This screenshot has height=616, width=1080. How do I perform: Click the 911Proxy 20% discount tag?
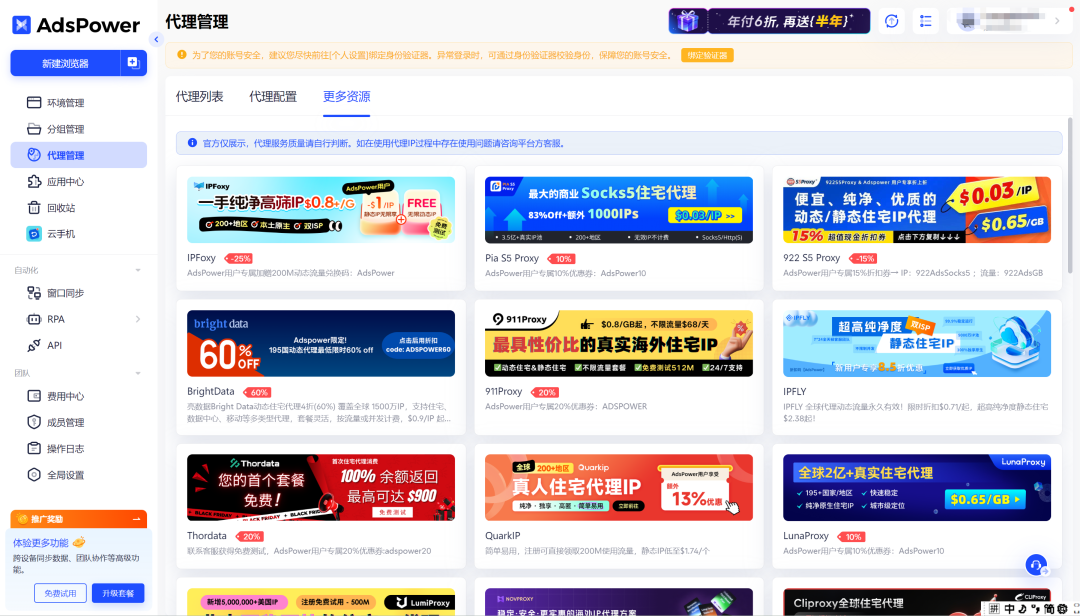[546, 392]
